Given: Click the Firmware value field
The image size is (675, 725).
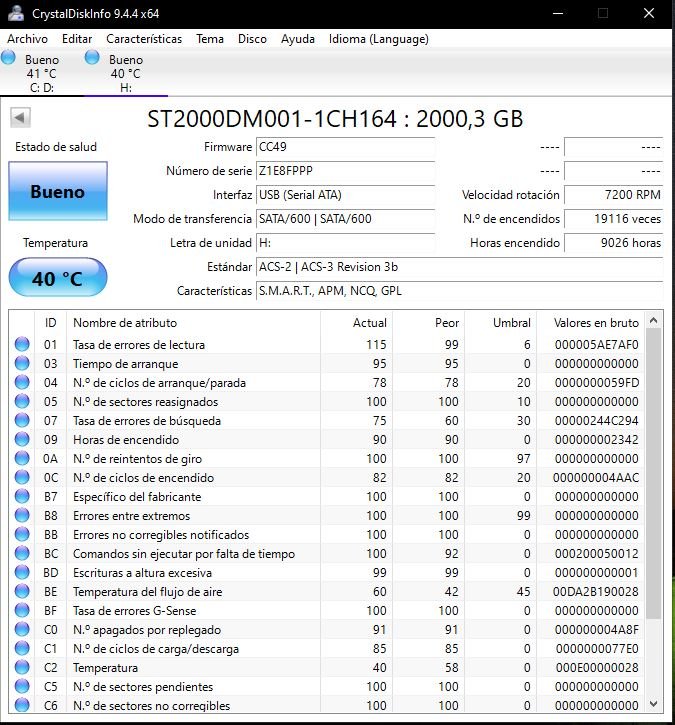Looking at the screenshot, I should pos(345,147).
